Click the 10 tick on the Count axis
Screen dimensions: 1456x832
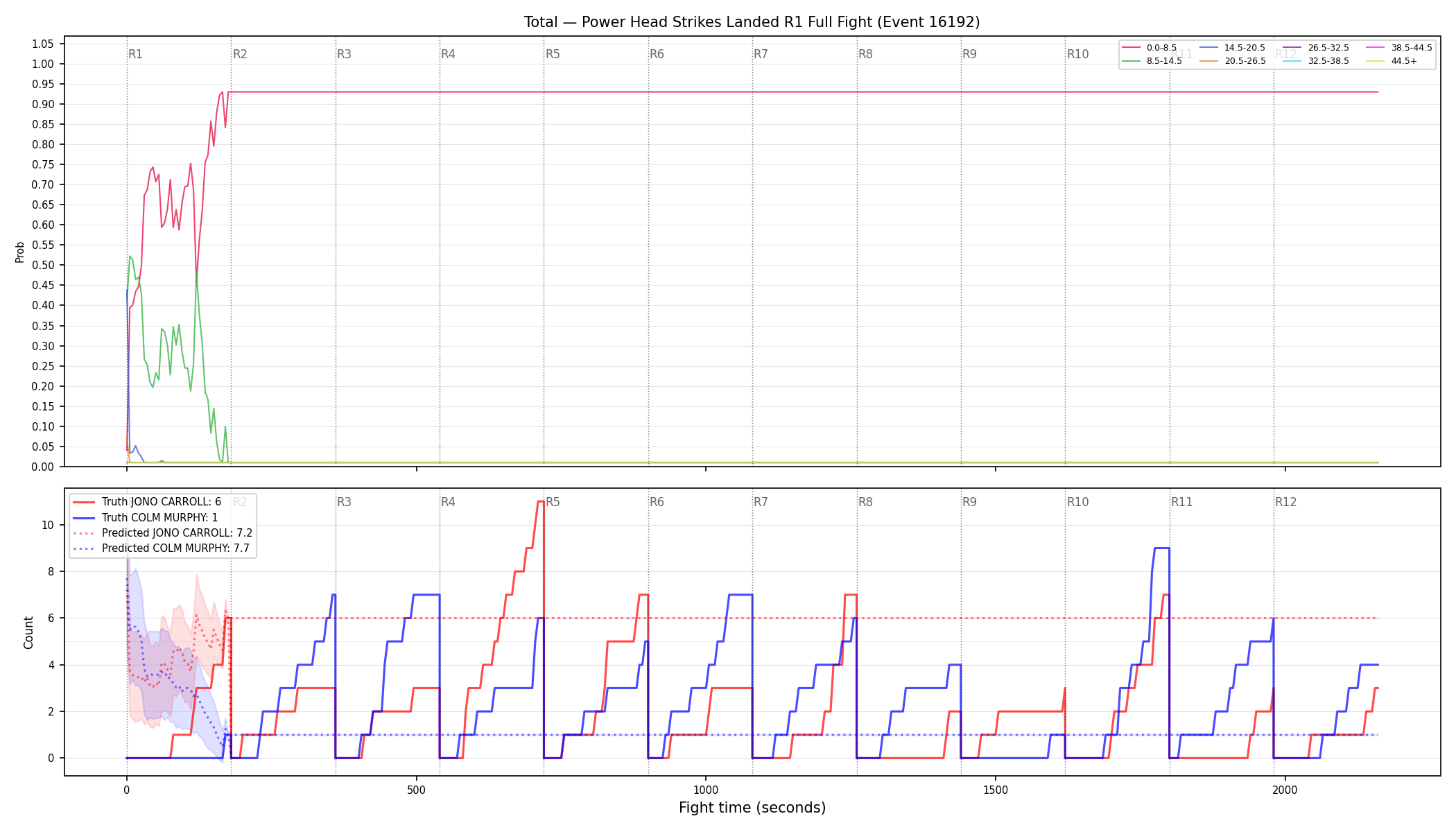point(47,525)
